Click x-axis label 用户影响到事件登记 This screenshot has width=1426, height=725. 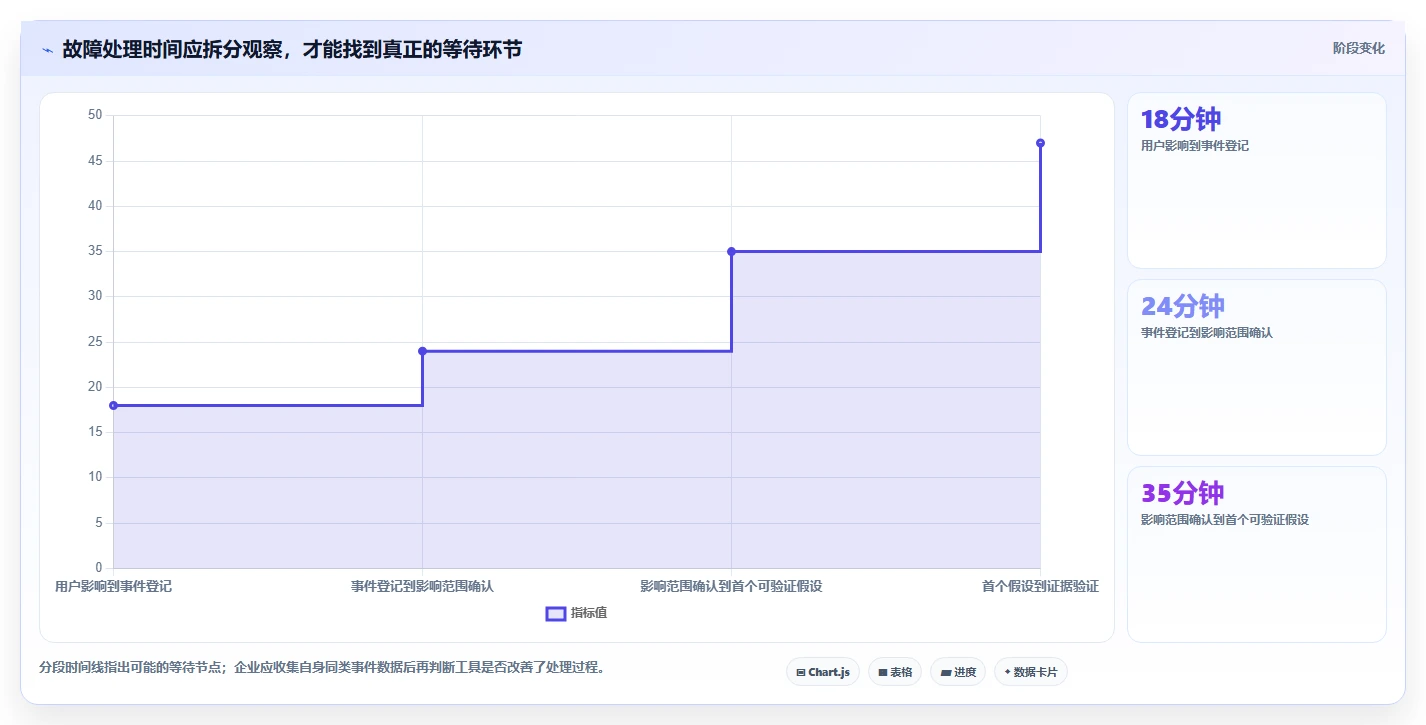coord(113,586)
